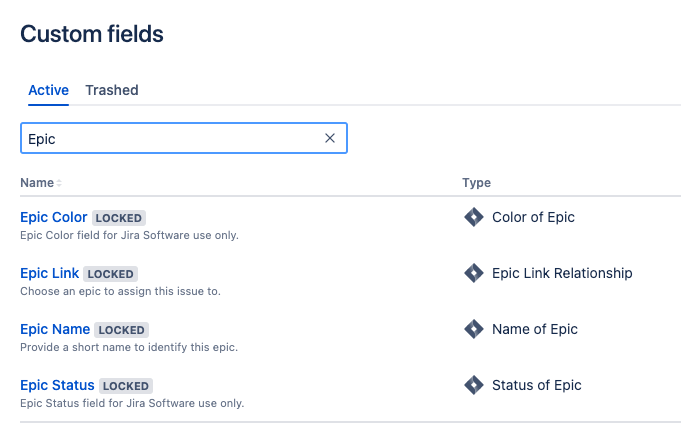Click the LOCKED badge beside Epic Link

110,274
